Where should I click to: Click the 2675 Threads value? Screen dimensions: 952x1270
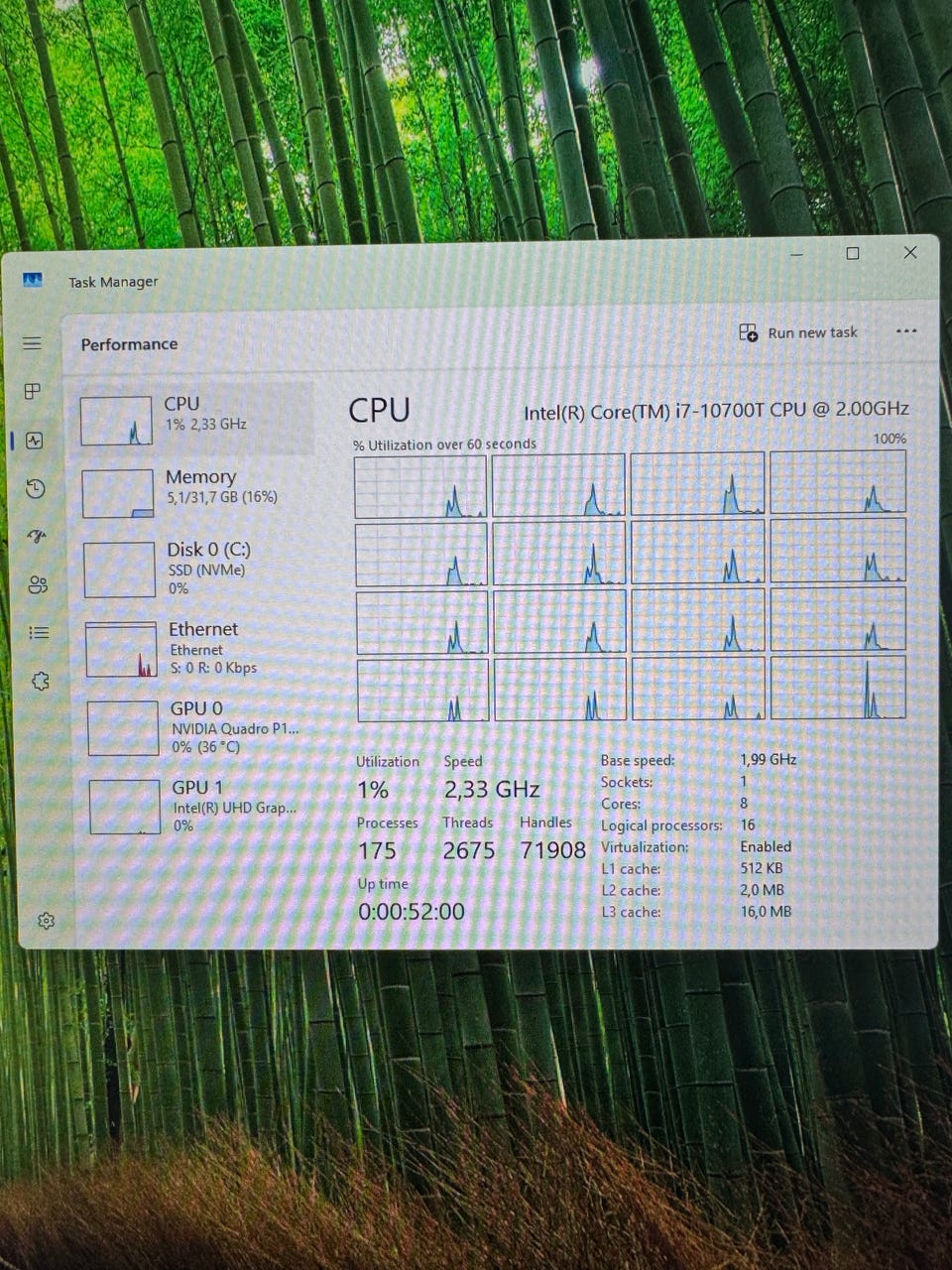pyautogui.click(x=469, y=851)
